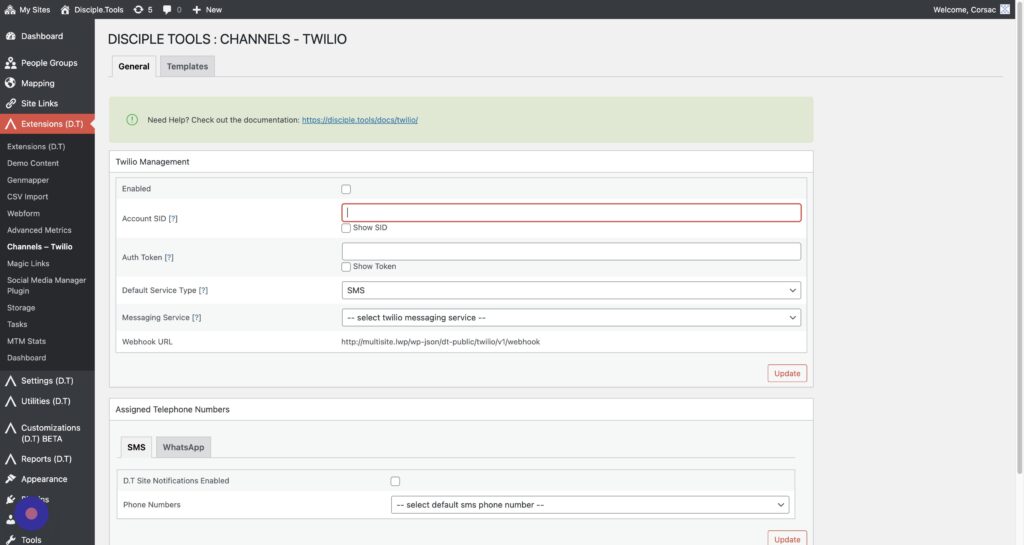Viewport: 1024px width, 545px height.
Task: Switch to the Templates tab
Action: pyautogui.click(x=187, y=67)
